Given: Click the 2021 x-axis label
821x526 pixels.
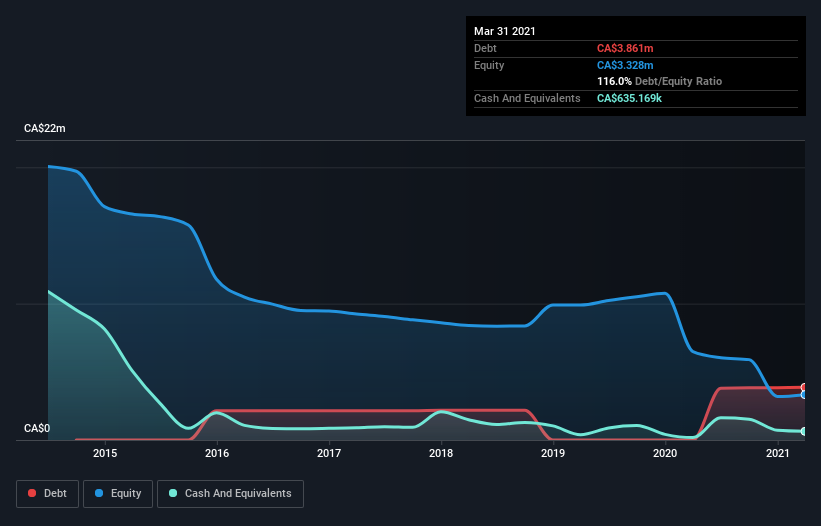Looking at the screenshot, I should 778,453.
